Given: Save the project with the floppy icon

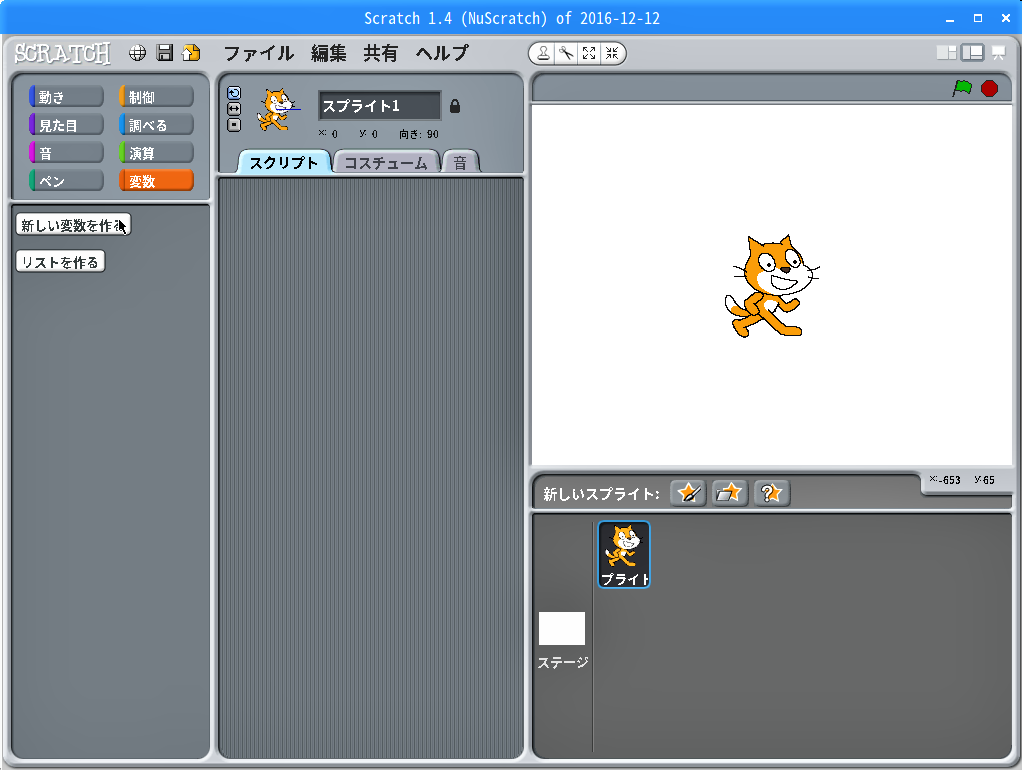Looking at the screenshot, I should (165, 53).
